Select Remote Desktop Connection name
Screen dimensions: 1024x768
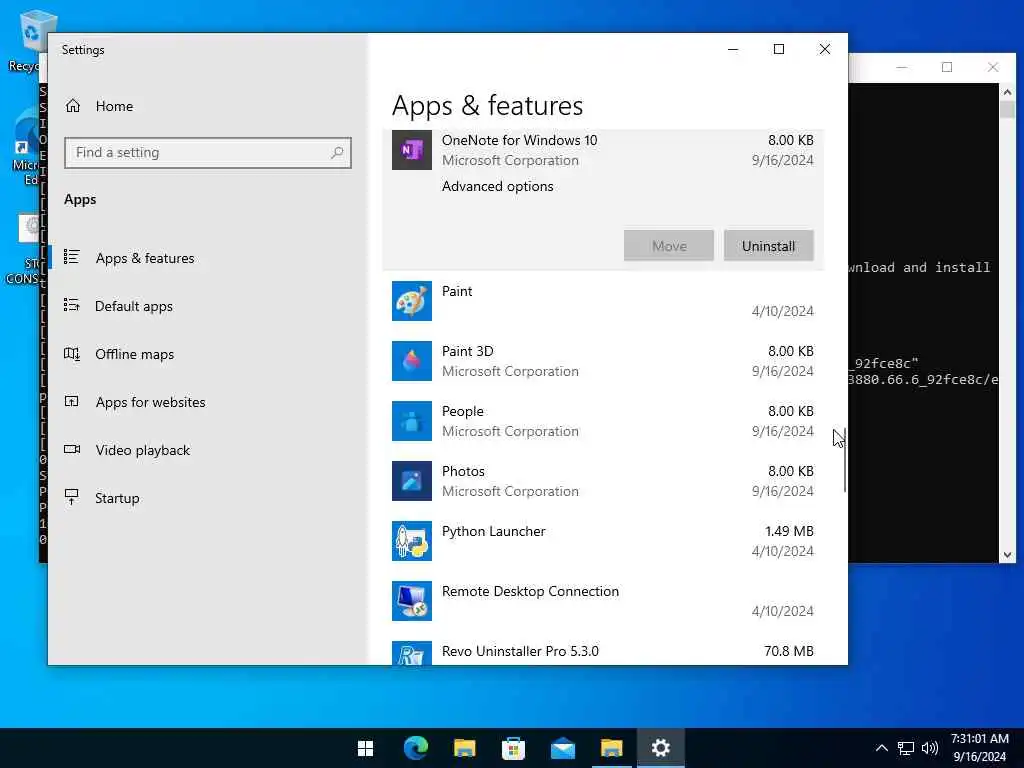tap(530, 591)
